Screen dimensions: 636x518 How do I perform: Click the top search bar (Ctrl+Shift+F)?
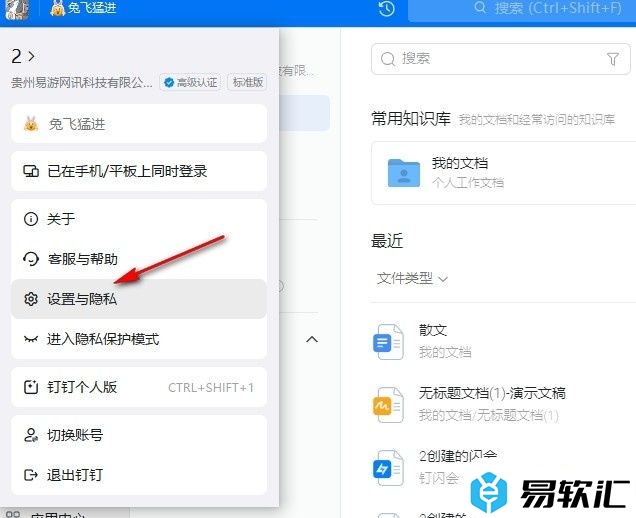coord(522,10)
